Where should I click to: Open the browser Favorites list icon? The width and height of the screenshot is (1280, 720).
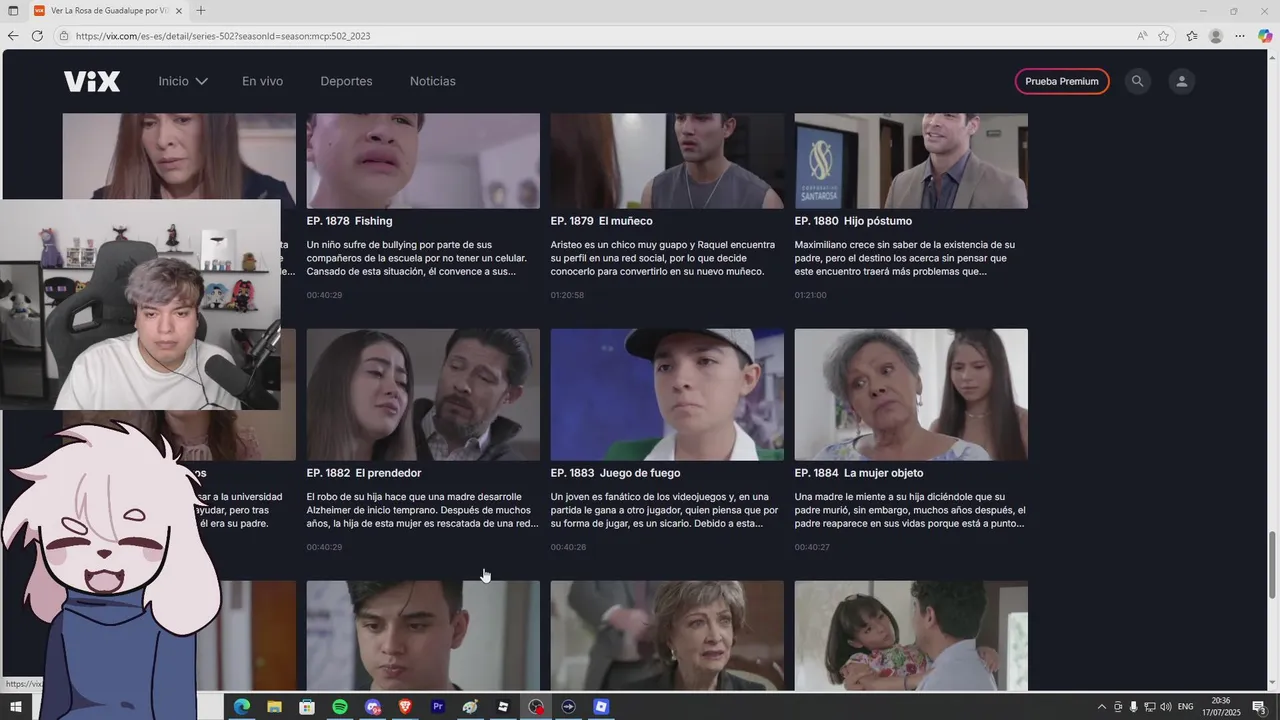point(1192,36)
